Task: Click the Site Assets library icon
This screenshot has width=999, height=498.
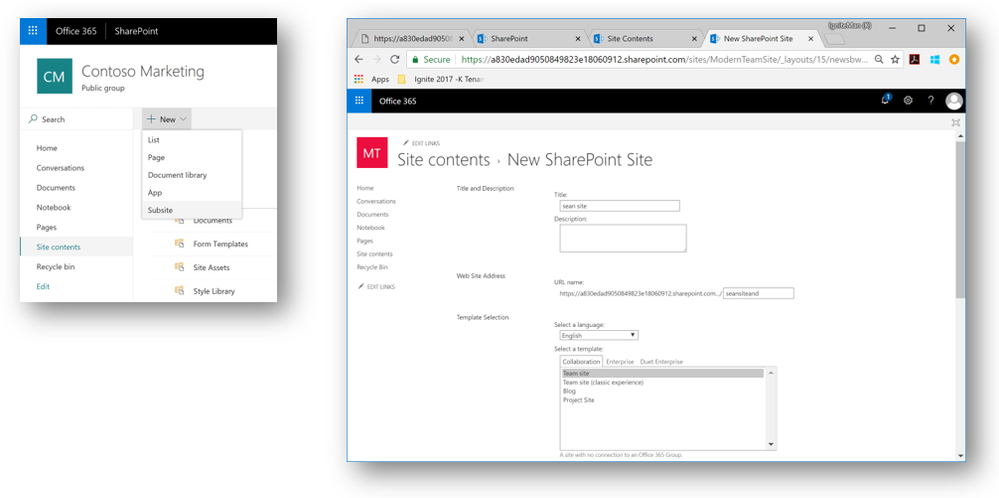Action: pyautogui.click(x=180, y=267)
